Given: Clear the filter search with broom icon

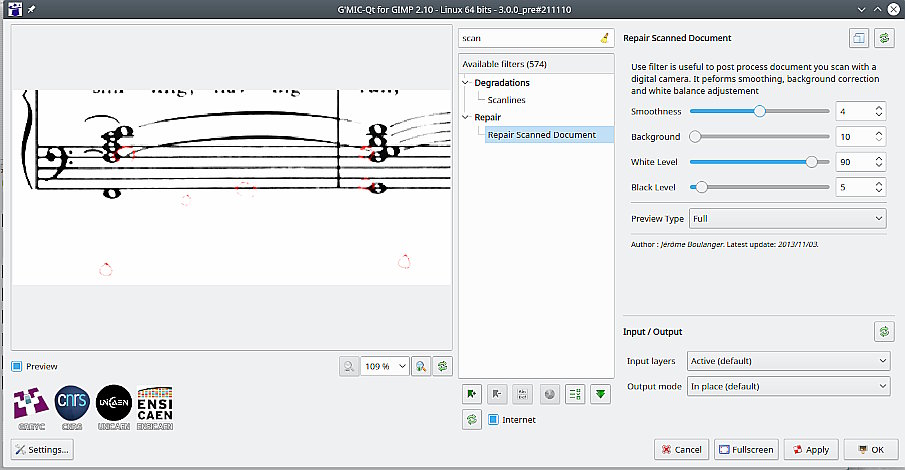Looking at the screenshot, I should point(604,38).
